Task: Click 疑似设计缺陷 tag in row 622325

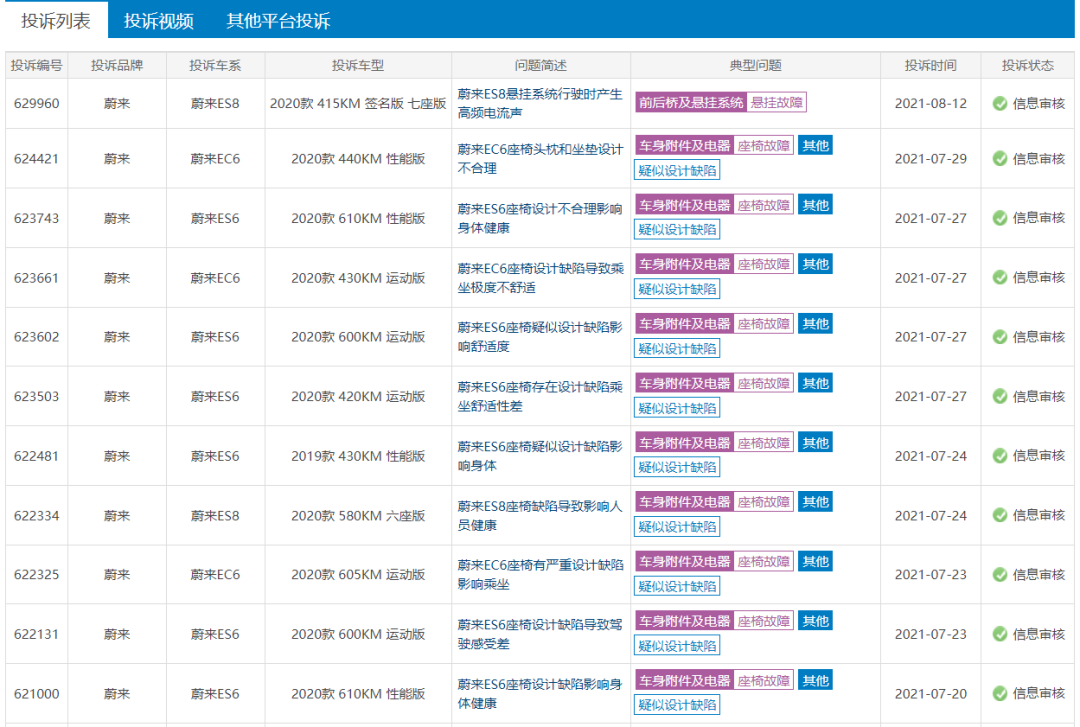Action: click(x=677, y=586)
